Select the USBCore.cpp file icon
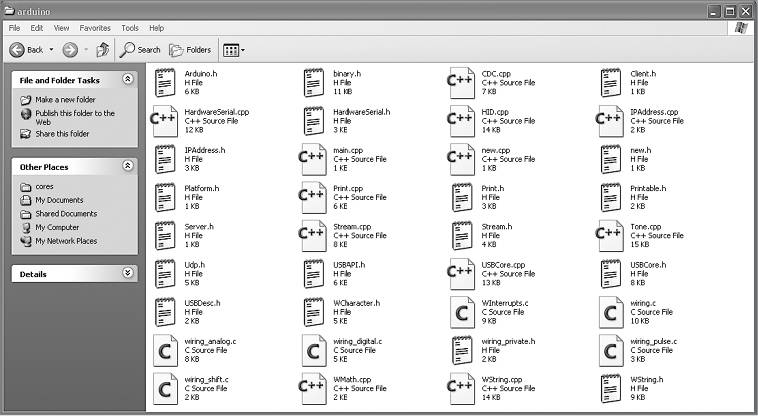The width and height of the screenshot is (758, 416). point(461,274)
